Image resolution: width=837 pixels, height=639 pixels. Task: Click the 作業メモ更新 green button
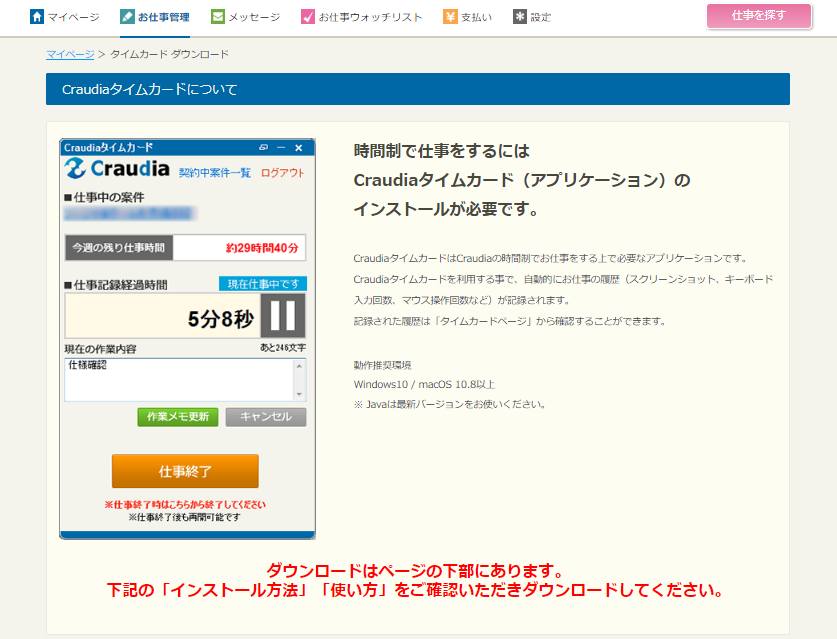click(178, 417)
